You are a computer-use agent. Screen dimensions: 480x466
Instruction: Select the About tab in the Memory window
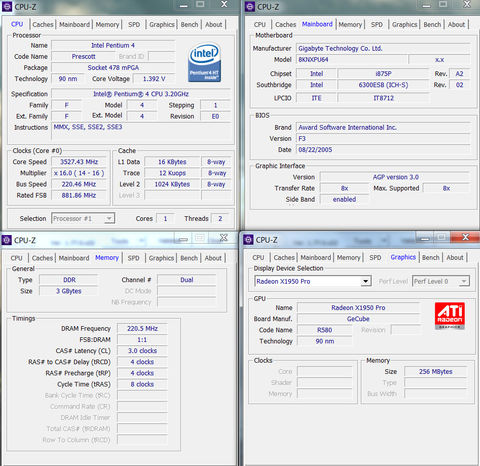[213, 258]
